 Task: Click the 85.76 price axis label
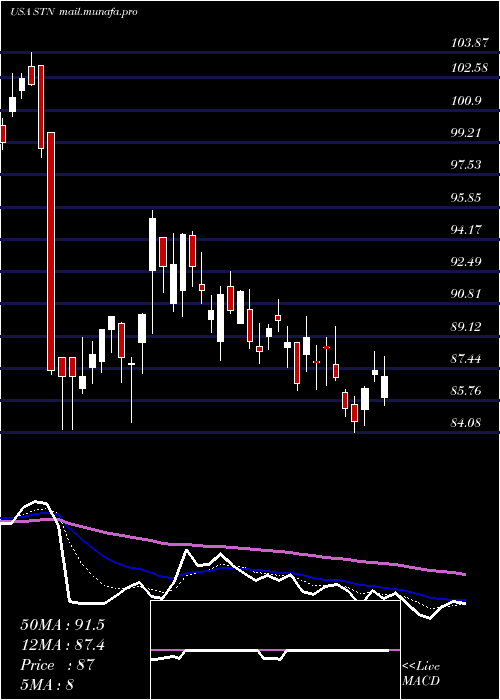(x=466, y=391)
